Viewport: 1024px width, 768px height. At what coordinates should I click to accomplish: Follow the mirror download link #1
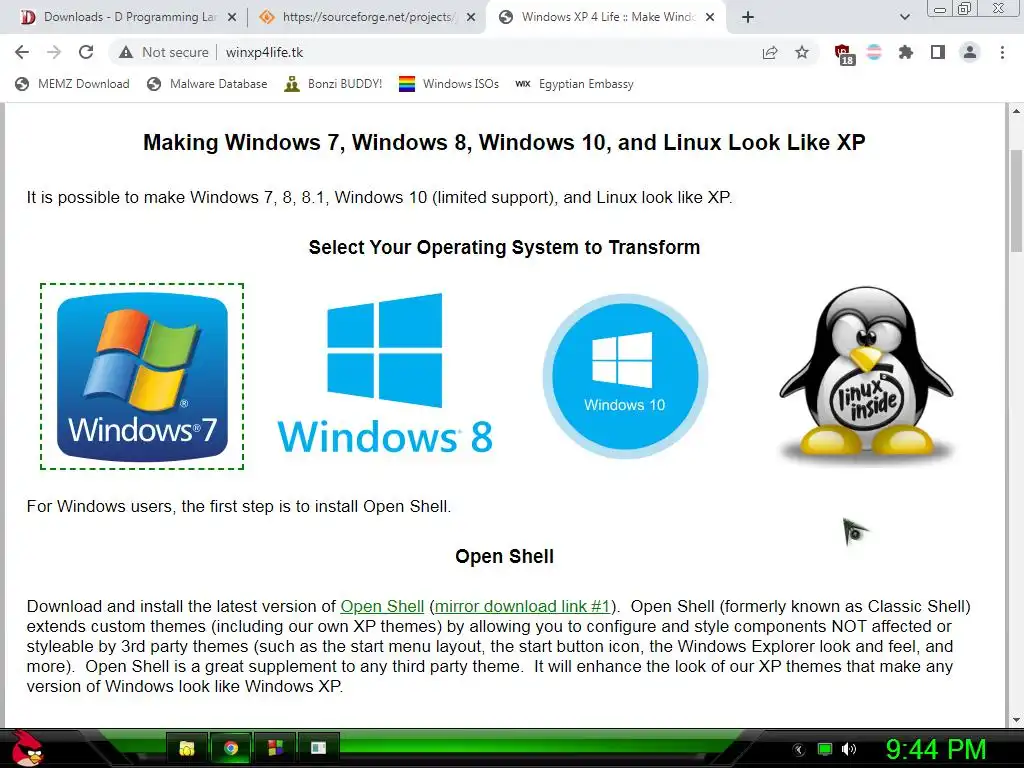522,606
